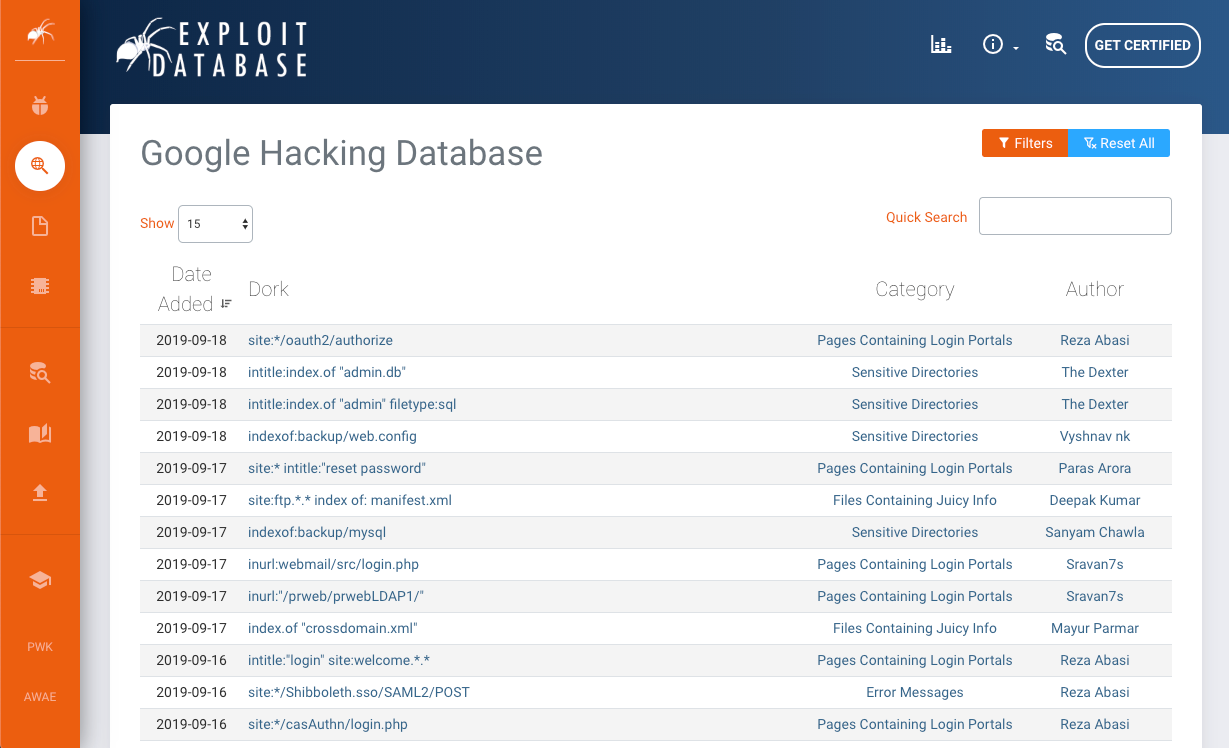Image resolution: width=1229 pixels, height=748 pixels.
Task: Expand the info dropdown in header
Action: click(x=999, y=45)
